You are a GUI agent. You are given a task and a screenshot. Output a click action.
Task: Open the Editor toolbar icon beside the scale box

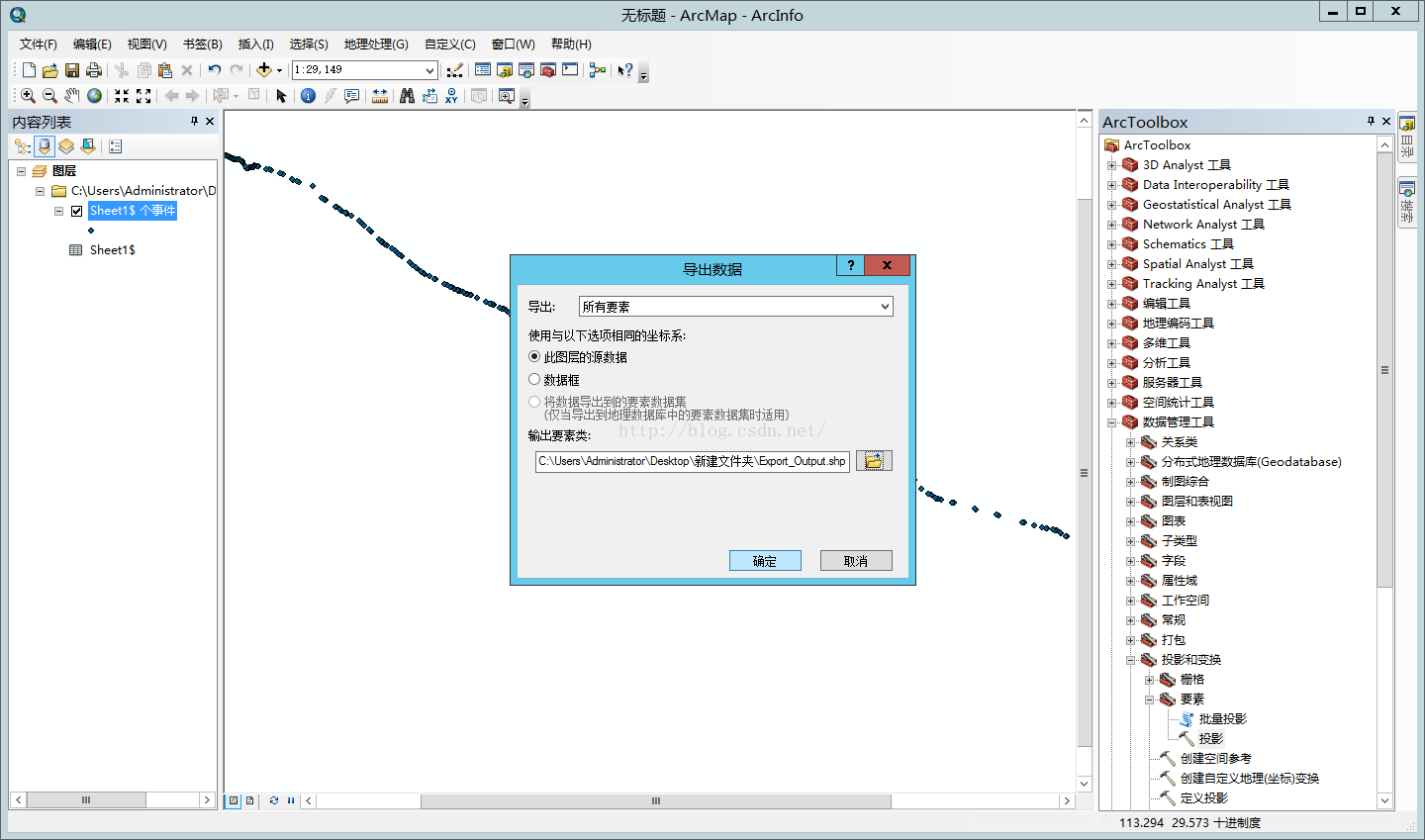(x=454, y=70)
